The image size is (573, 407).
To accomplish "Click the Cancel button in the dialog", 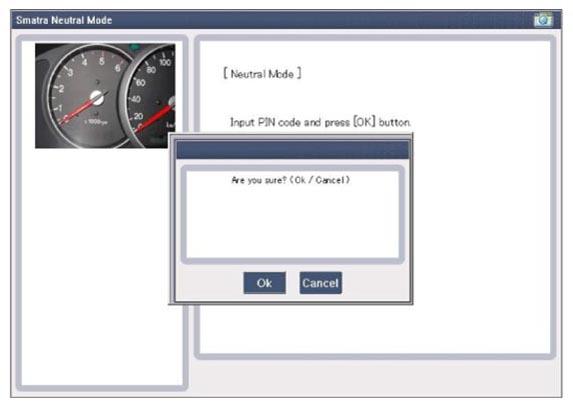I will click(x=320, y=283).
